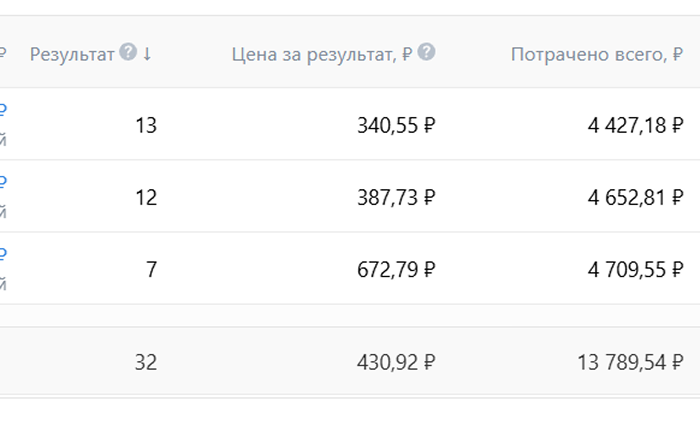The width and height of the screenshot is (700, 423).
Task: Click the sort arrow next to Результат
Action: point(147,54)
